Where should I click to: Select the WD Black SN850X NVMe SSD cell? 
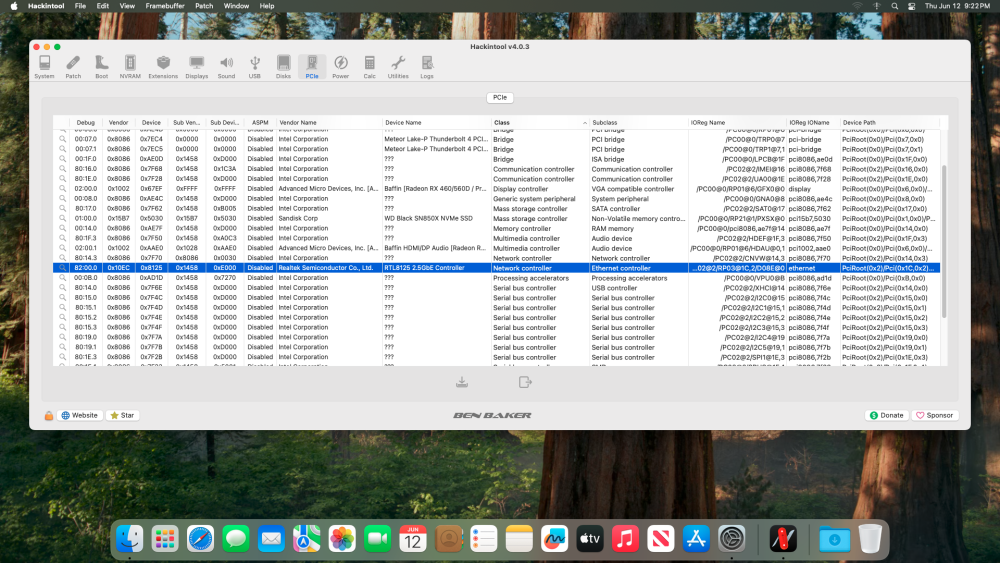pos(436,218)
